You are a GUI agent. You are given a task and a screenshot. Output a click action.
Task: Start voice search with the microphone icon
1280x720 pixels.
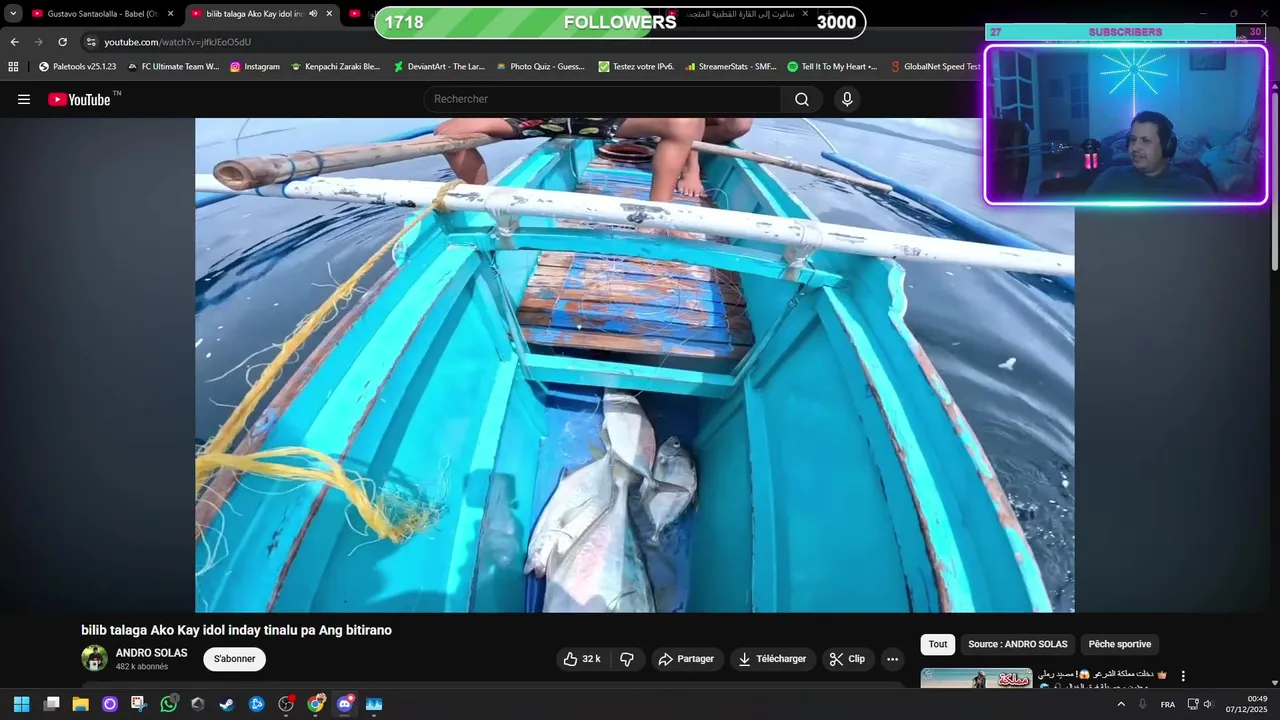point(847,99)
